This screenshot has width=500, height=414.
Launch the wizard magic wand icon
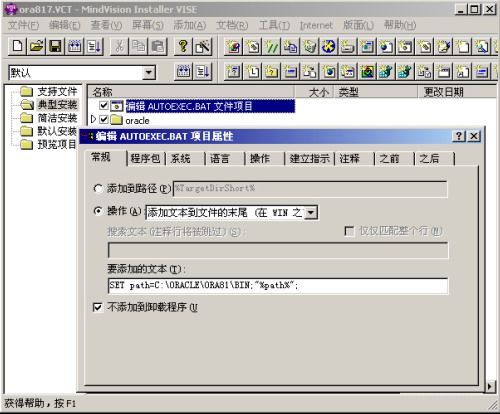203,46
